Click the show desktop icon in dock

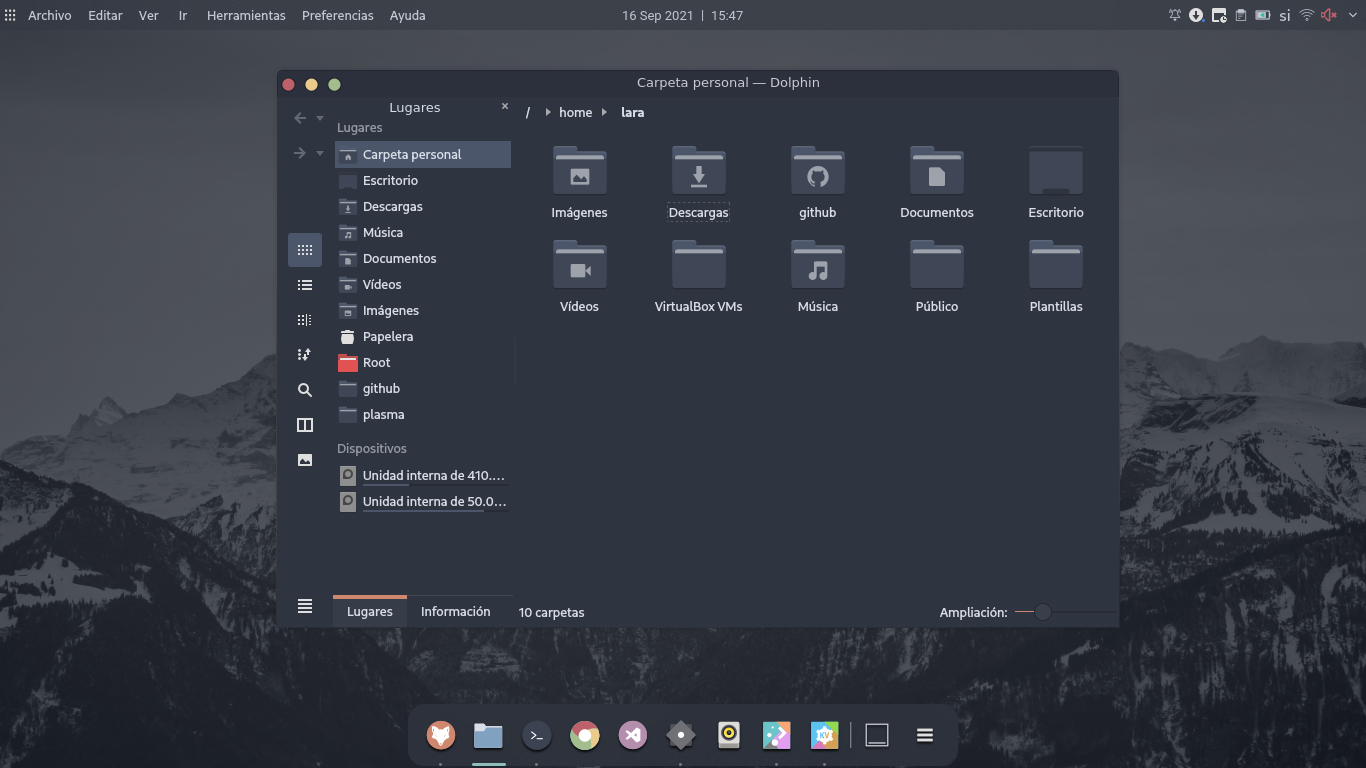point(877,736)
